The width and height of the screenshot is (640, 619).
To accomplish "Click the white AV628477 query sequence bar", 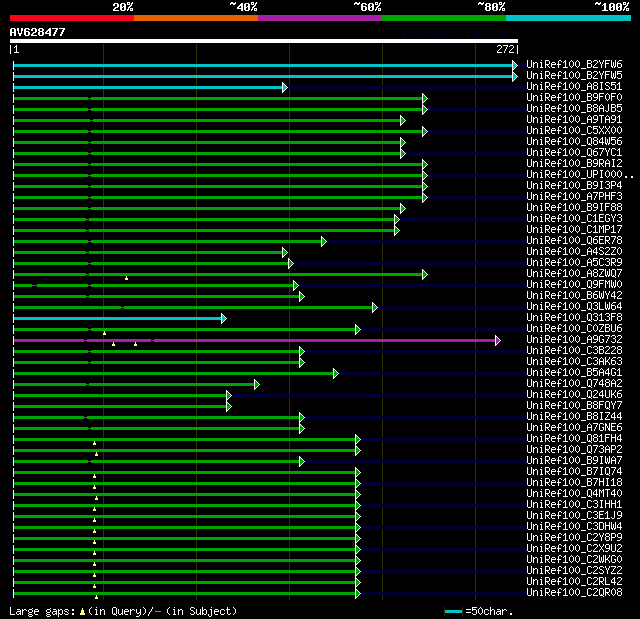I will [x=264, y=41].
